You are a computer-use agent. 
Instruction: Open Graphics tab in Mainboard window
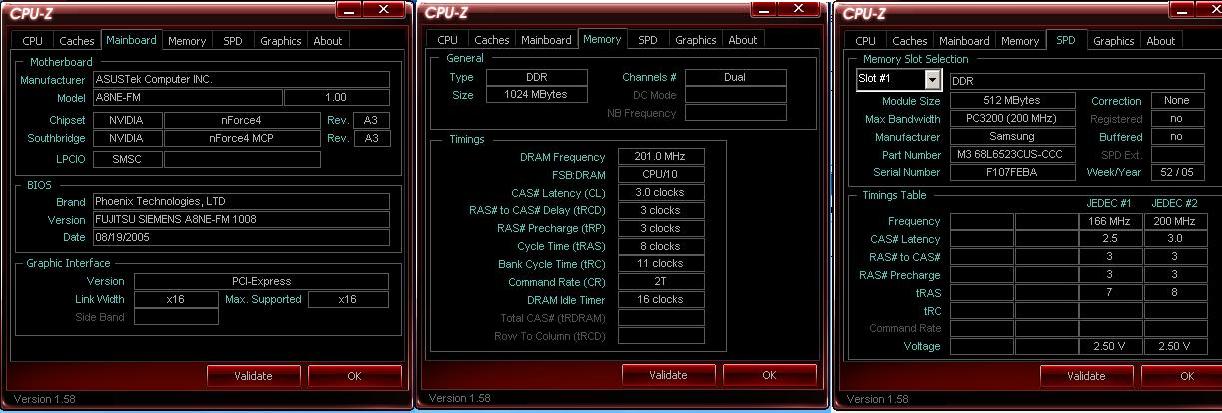coord(280,41)
